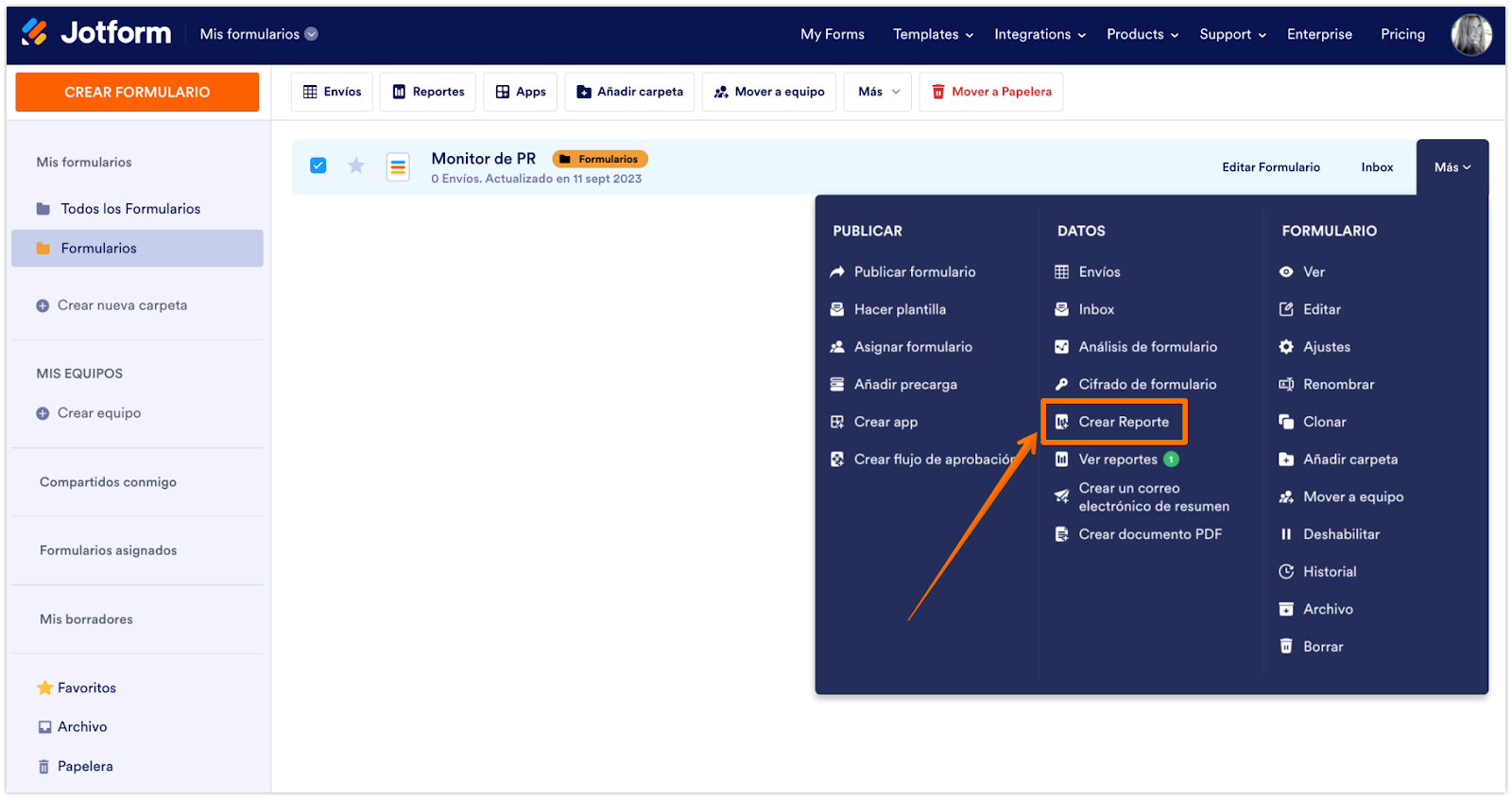Open the toolbar Más dropdown
The height and width of the screenshot is (799, 1512).
coord(878,92)
